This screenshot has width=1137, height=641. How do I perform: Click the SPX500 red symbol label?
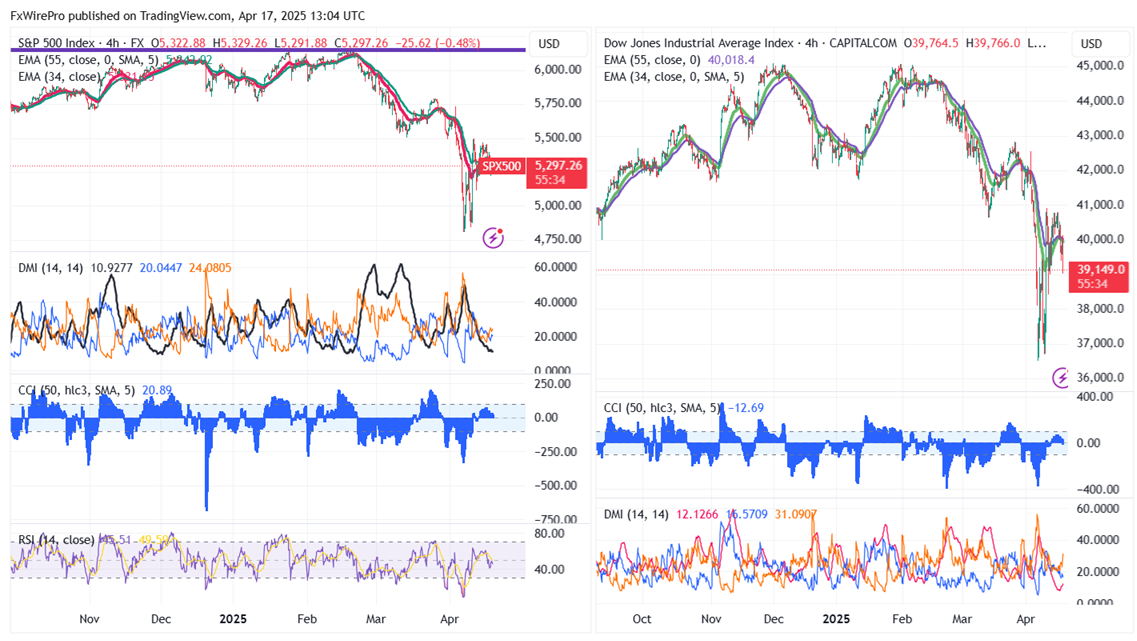tap(502, 166)
